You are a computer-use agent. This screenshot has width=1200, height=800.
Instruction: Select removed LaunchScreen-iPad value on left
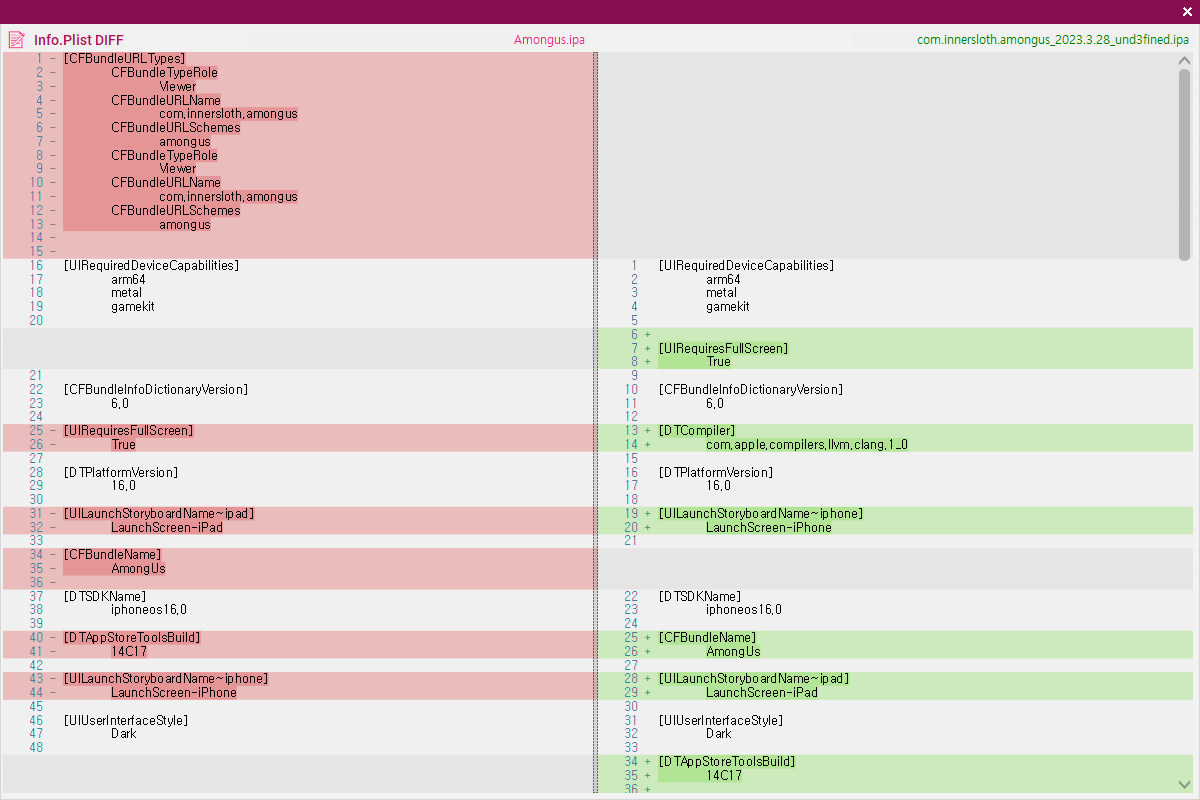click(167, 528)
